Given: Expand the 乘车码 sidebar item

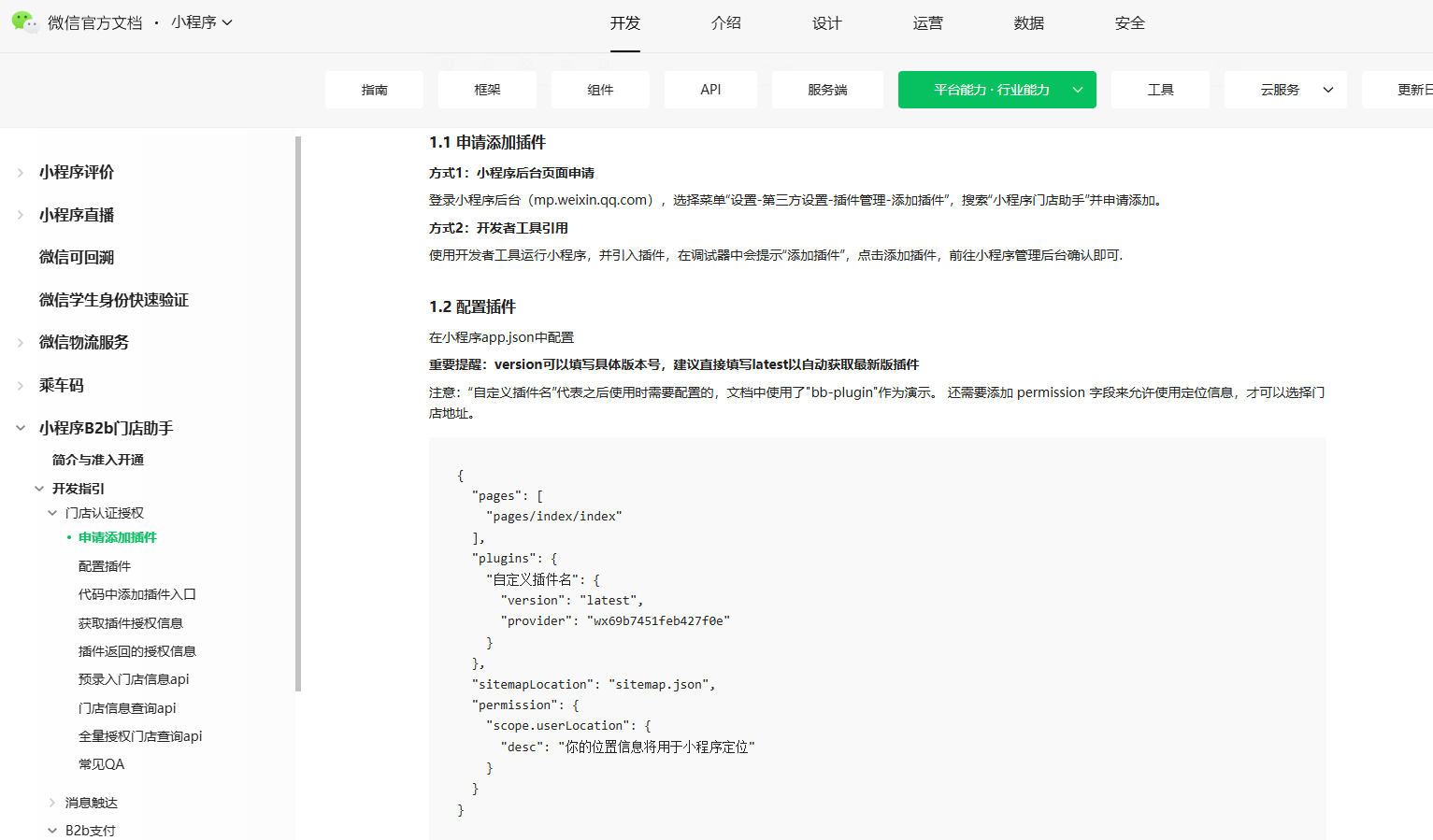Looking at the screenshot, I should [x=62, y=385].
